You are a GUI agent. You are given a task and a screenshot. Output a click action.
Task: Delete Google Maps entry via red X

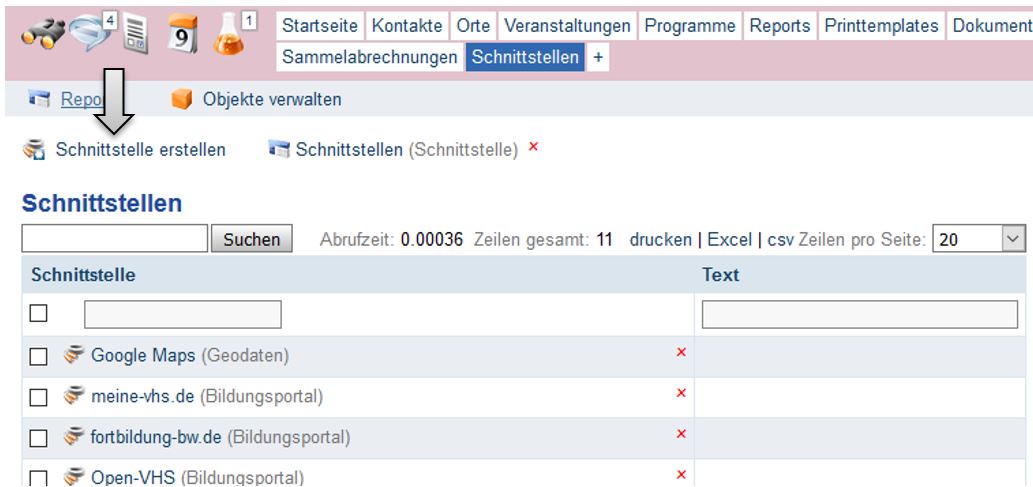point(681,355)
